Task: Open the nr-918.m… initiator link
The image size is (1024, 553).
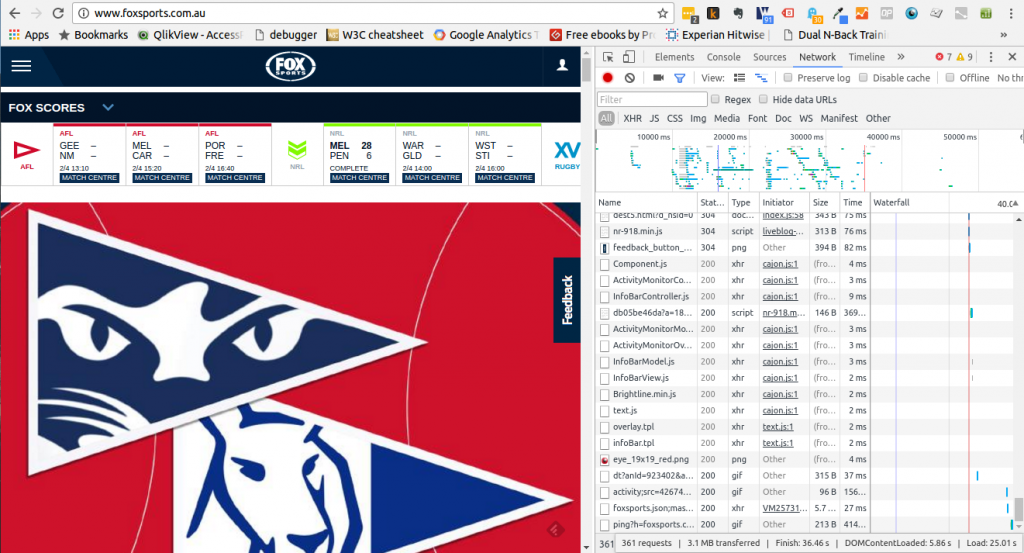Action: click(x=784, y=313)
